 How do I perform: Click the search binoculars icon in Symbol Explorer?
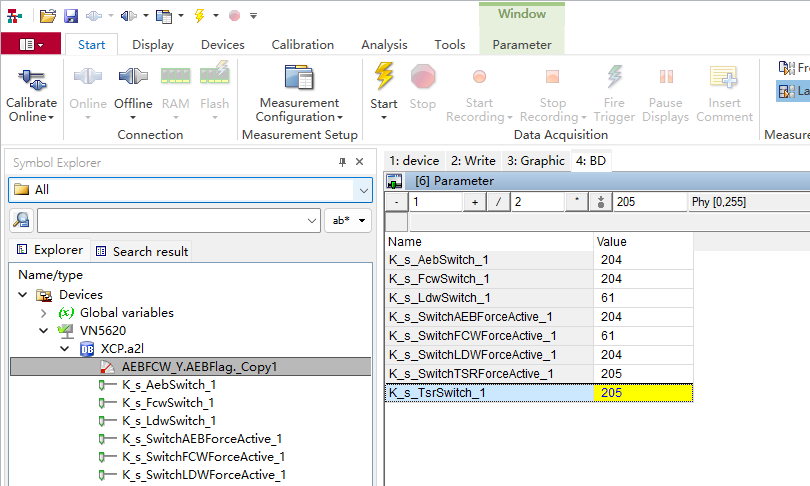pyautogui.click(x=22, y=220)
